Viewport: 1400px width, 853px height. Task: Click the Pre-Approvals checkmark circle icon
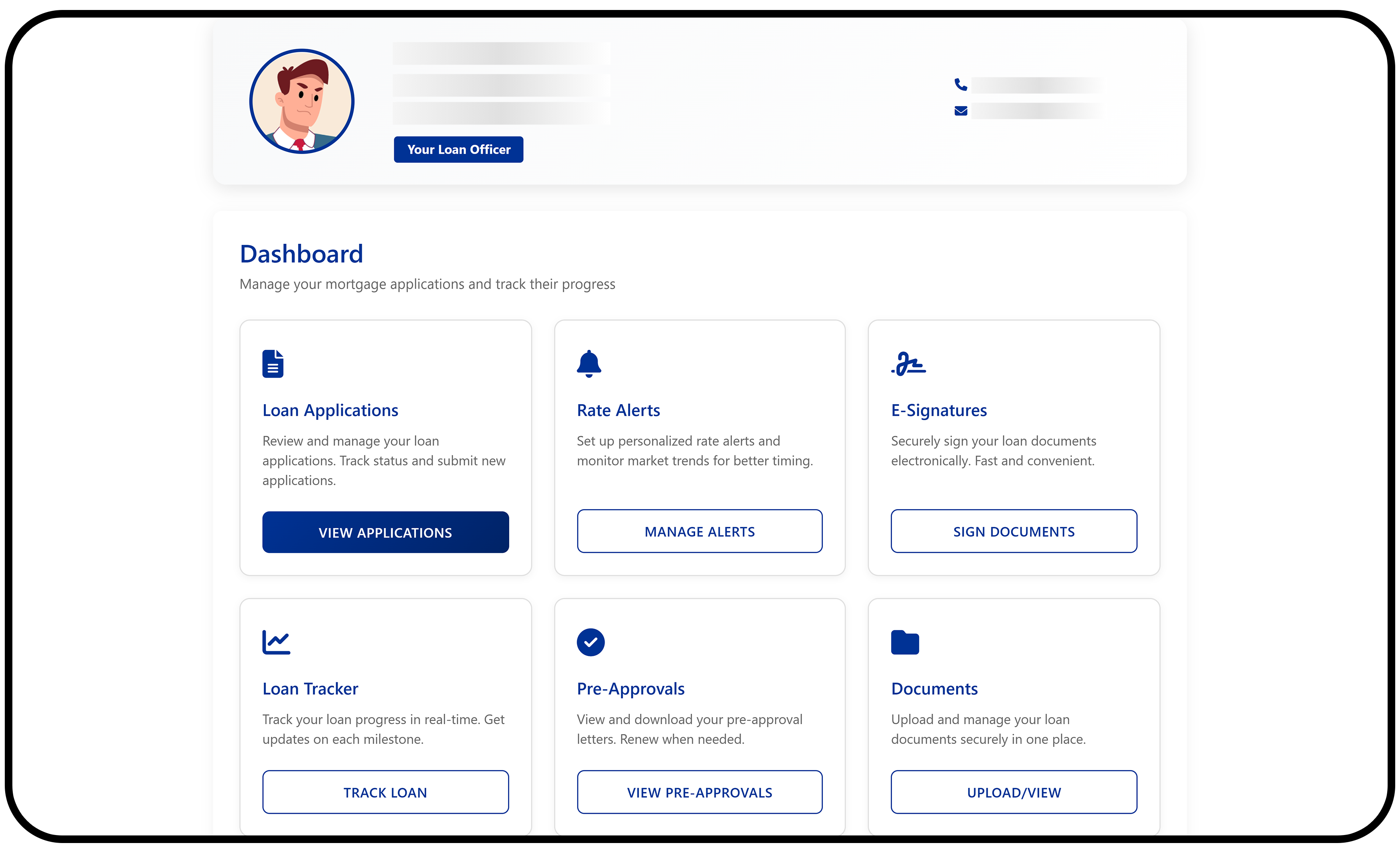(590, 642)
